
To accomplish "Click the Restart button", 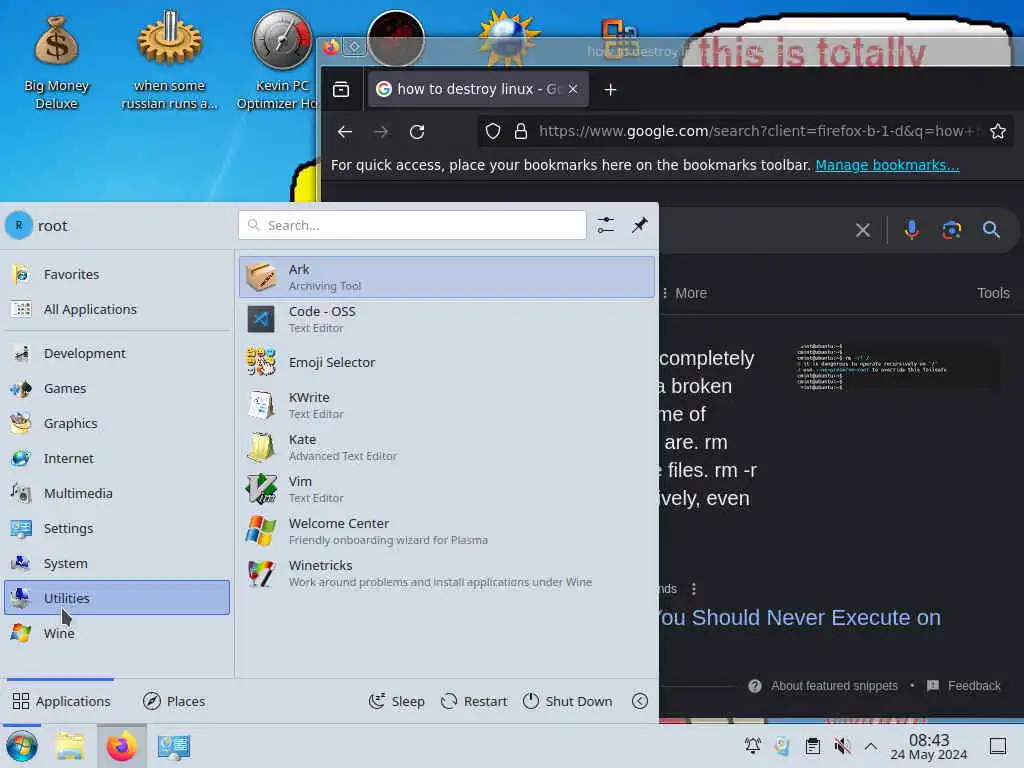I will coord(474,701).
